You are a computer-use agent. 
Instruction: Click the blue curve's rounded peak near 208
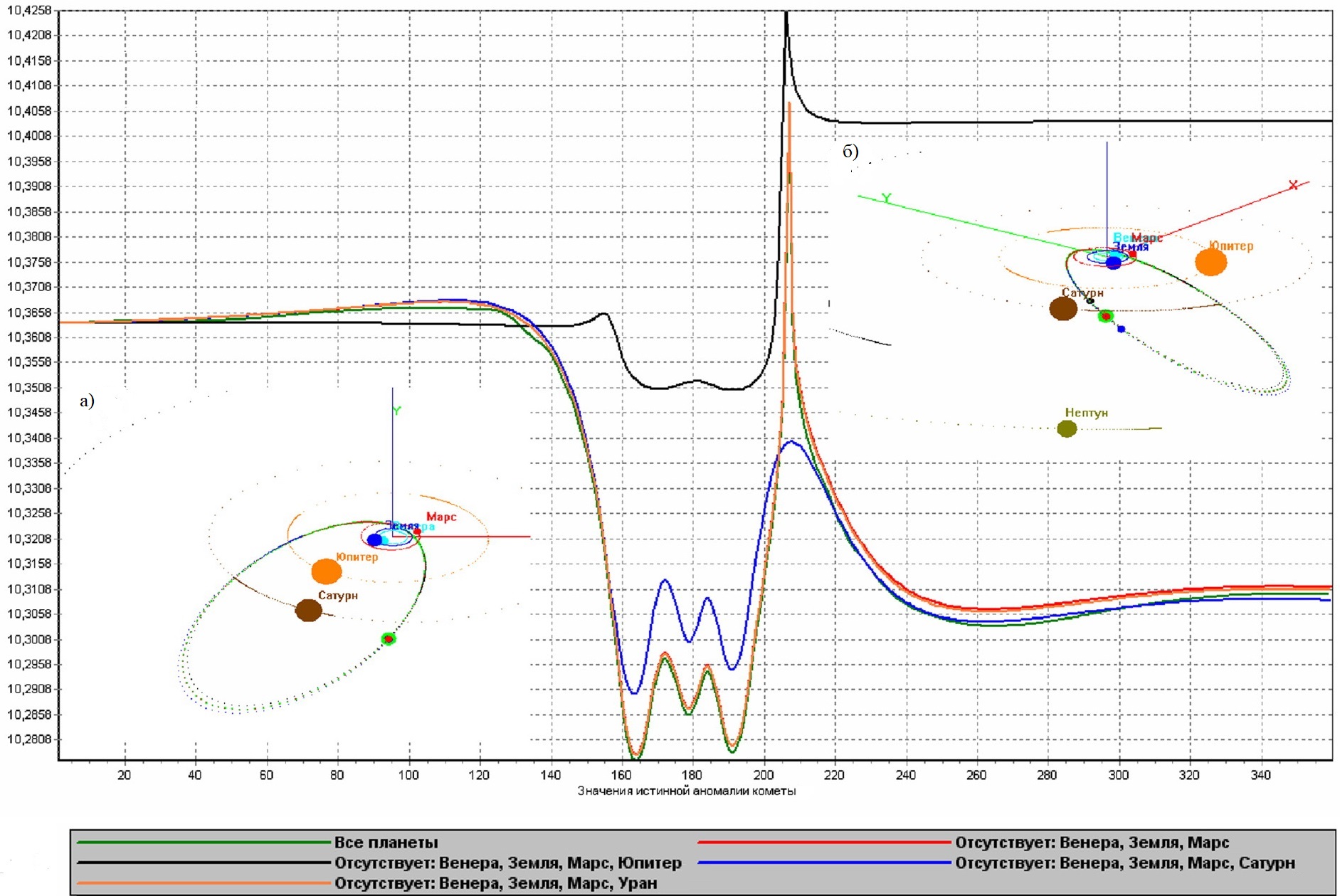click(x=791, y=443)
